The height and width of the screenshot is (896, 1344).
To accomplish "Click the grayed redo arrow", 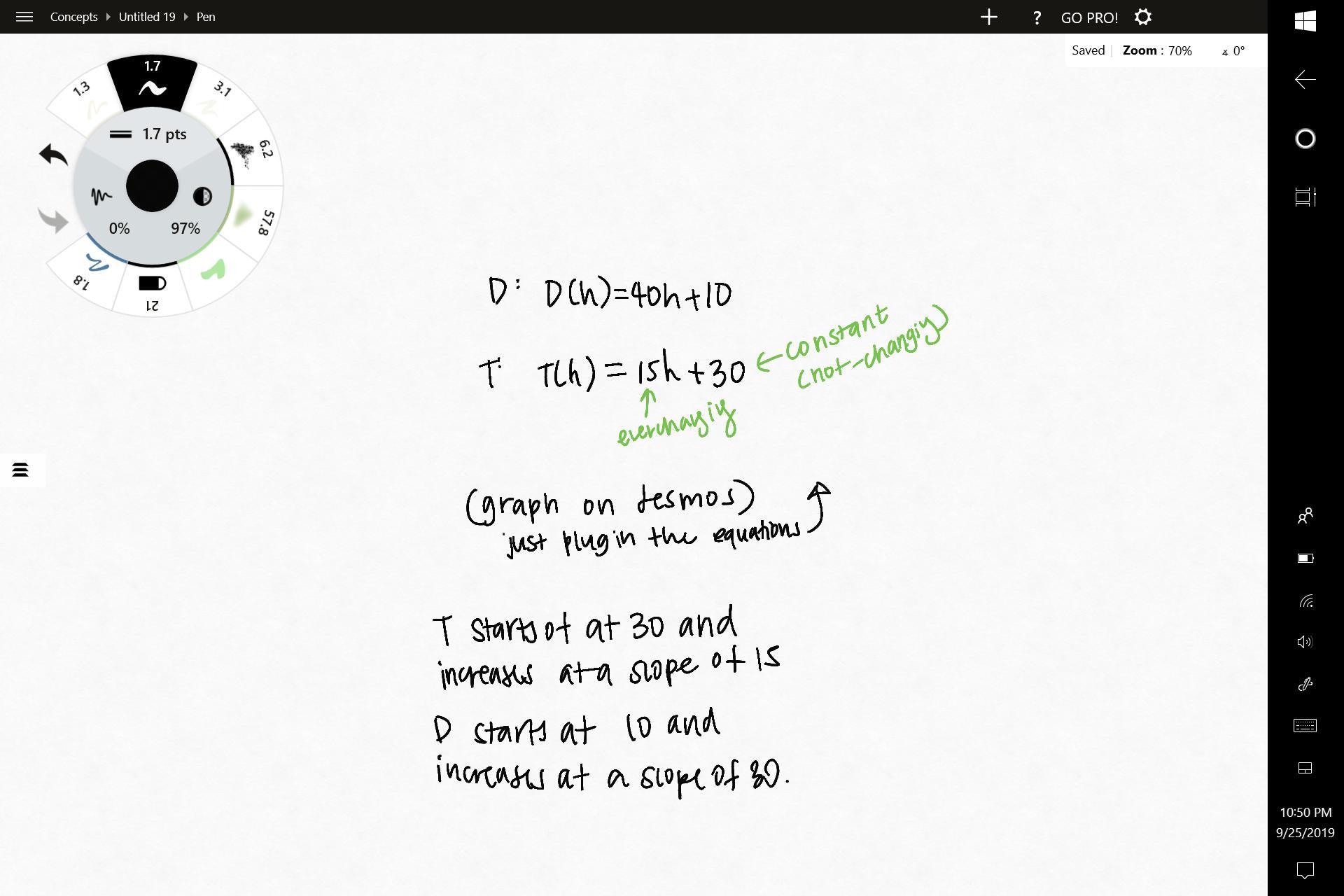I will 53,220.
